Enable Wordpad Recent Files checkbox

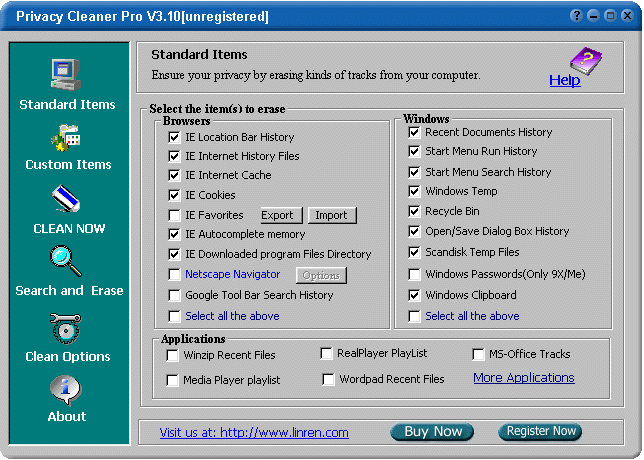(328, 380)
